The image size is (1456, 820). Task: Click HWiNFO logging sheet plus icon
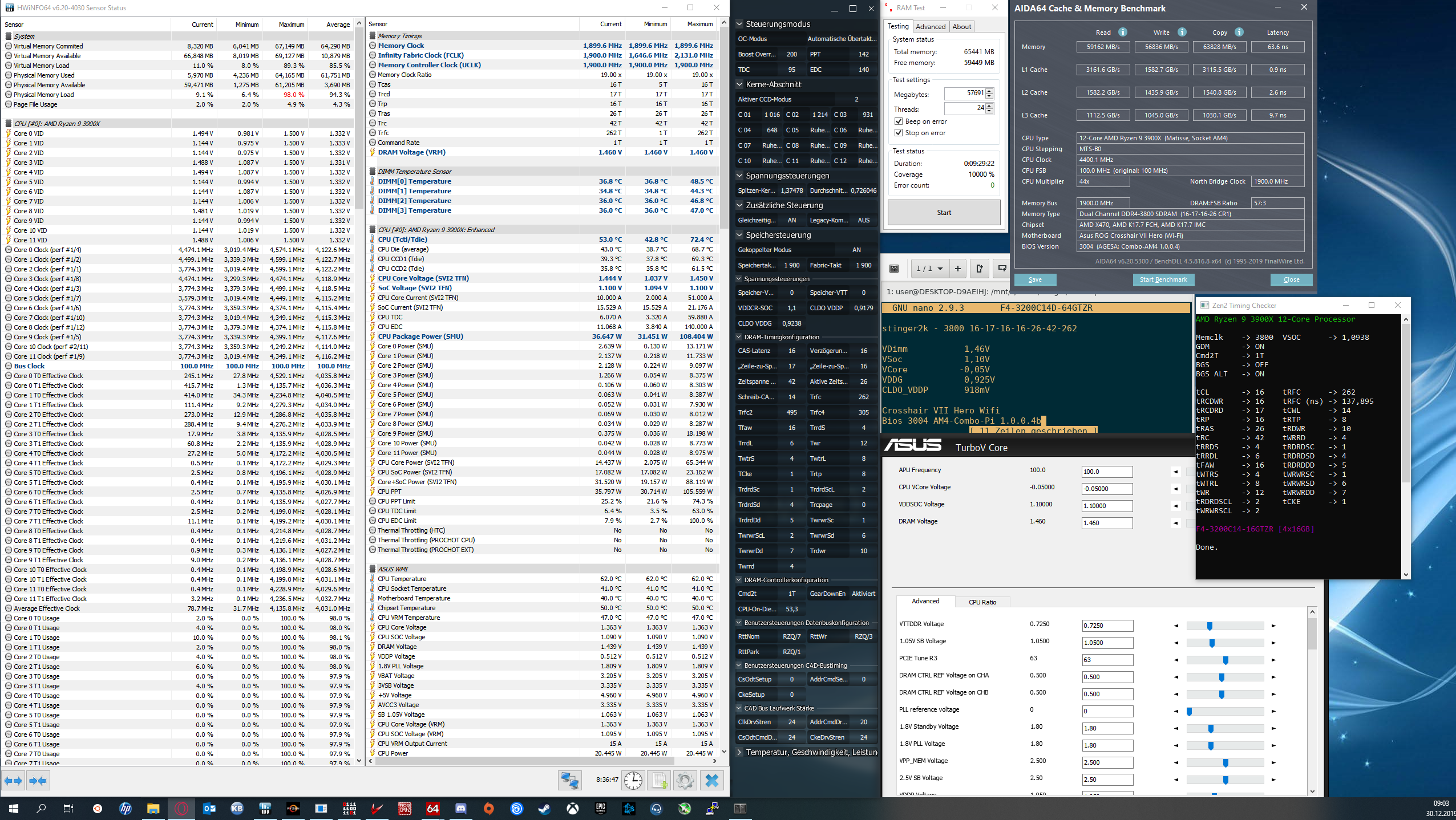click(660, 780)
